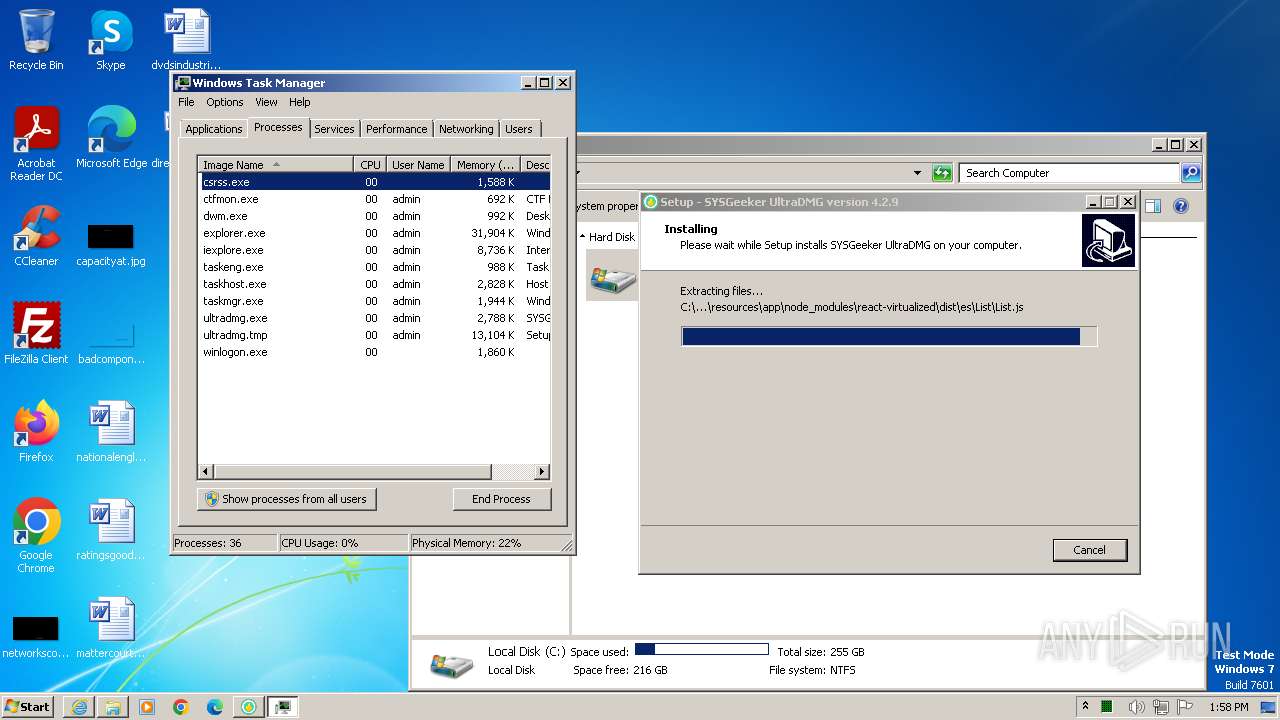Open the View menu in Task Manager
The height and width of the screenshot is (720, 1280).
266,102
